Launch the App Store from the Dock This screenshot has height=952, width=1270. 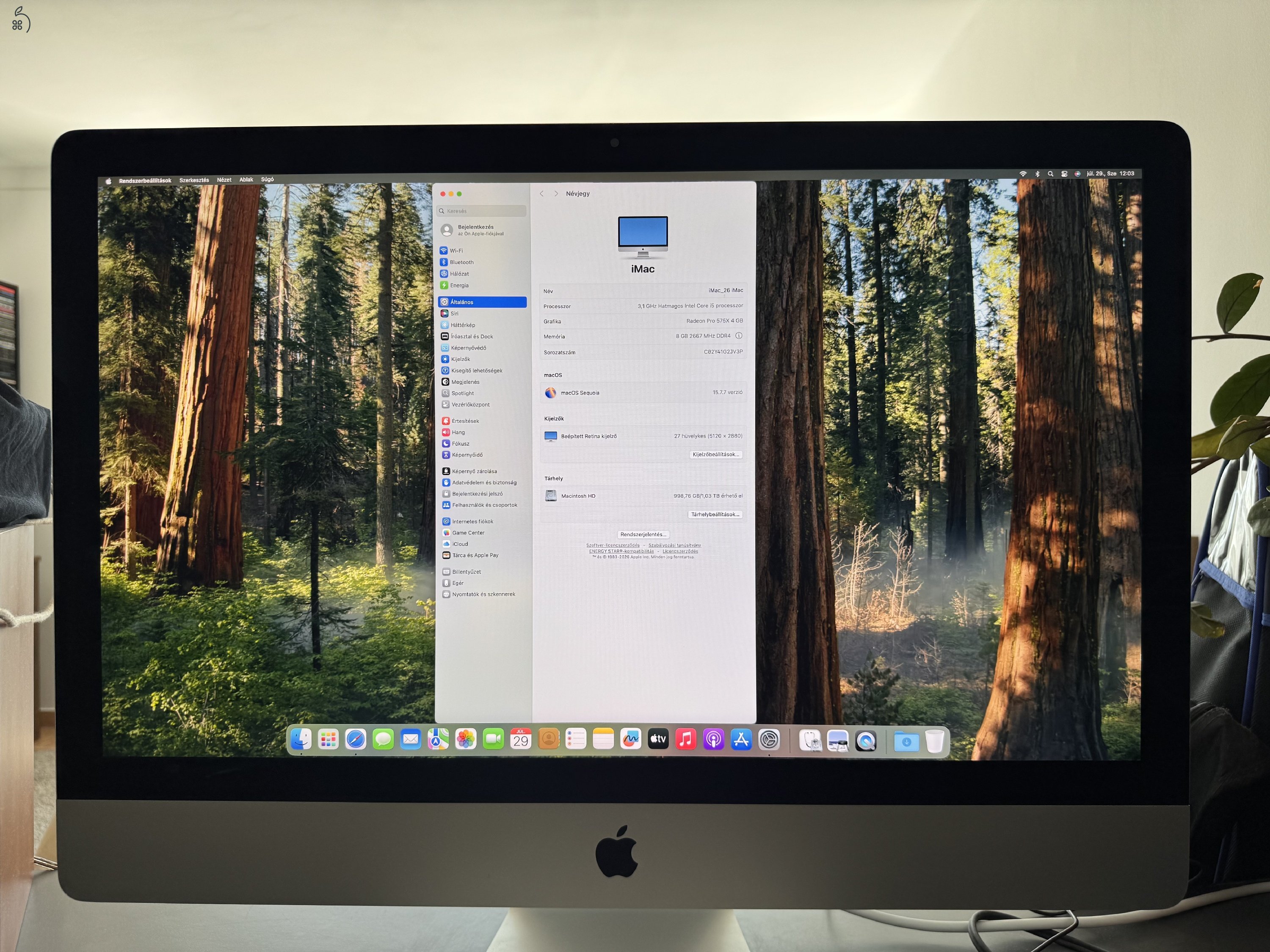(741, 740)
